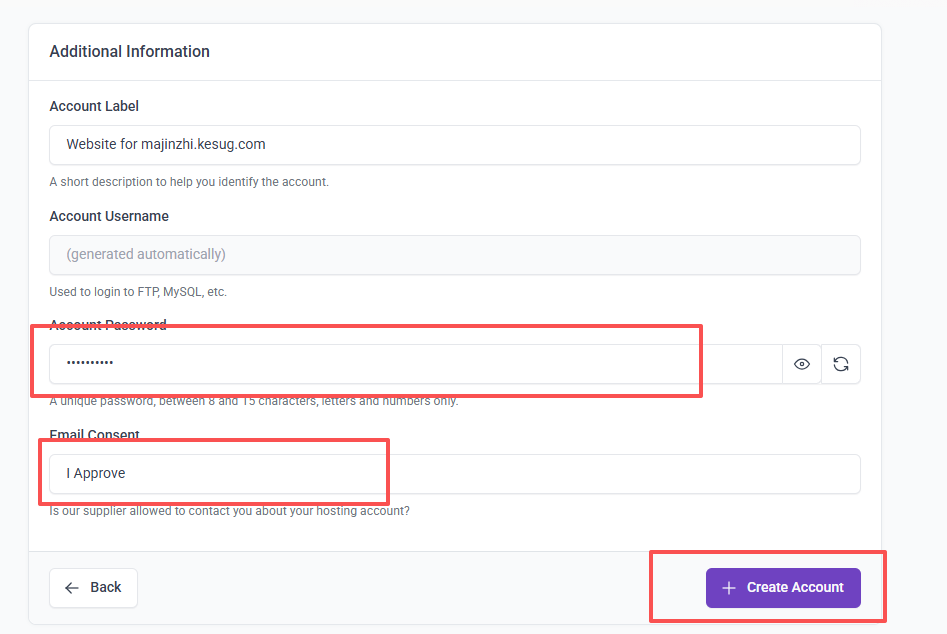Image resolution: width=947 pixels, height=634 pixels.
Task: Click the 'A short description' helper text
Action: point(189,182)
